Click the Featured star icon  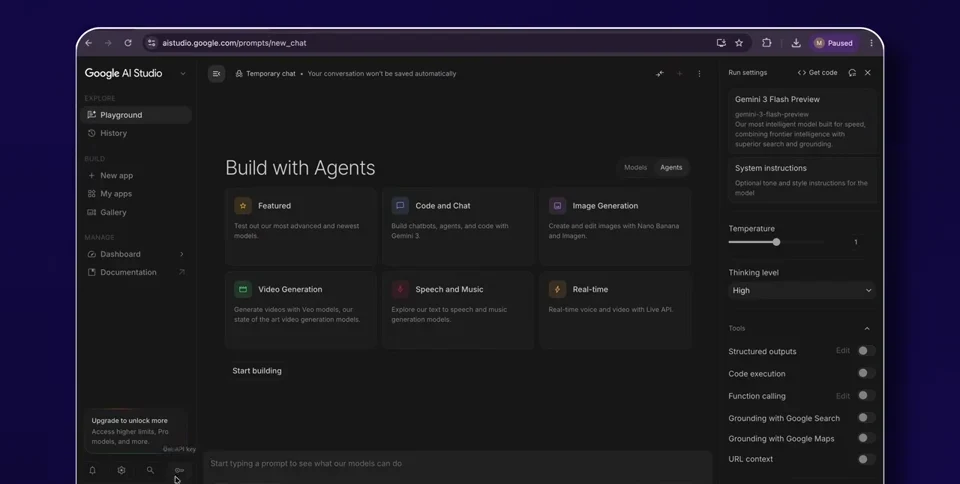[x=242, y=206]
